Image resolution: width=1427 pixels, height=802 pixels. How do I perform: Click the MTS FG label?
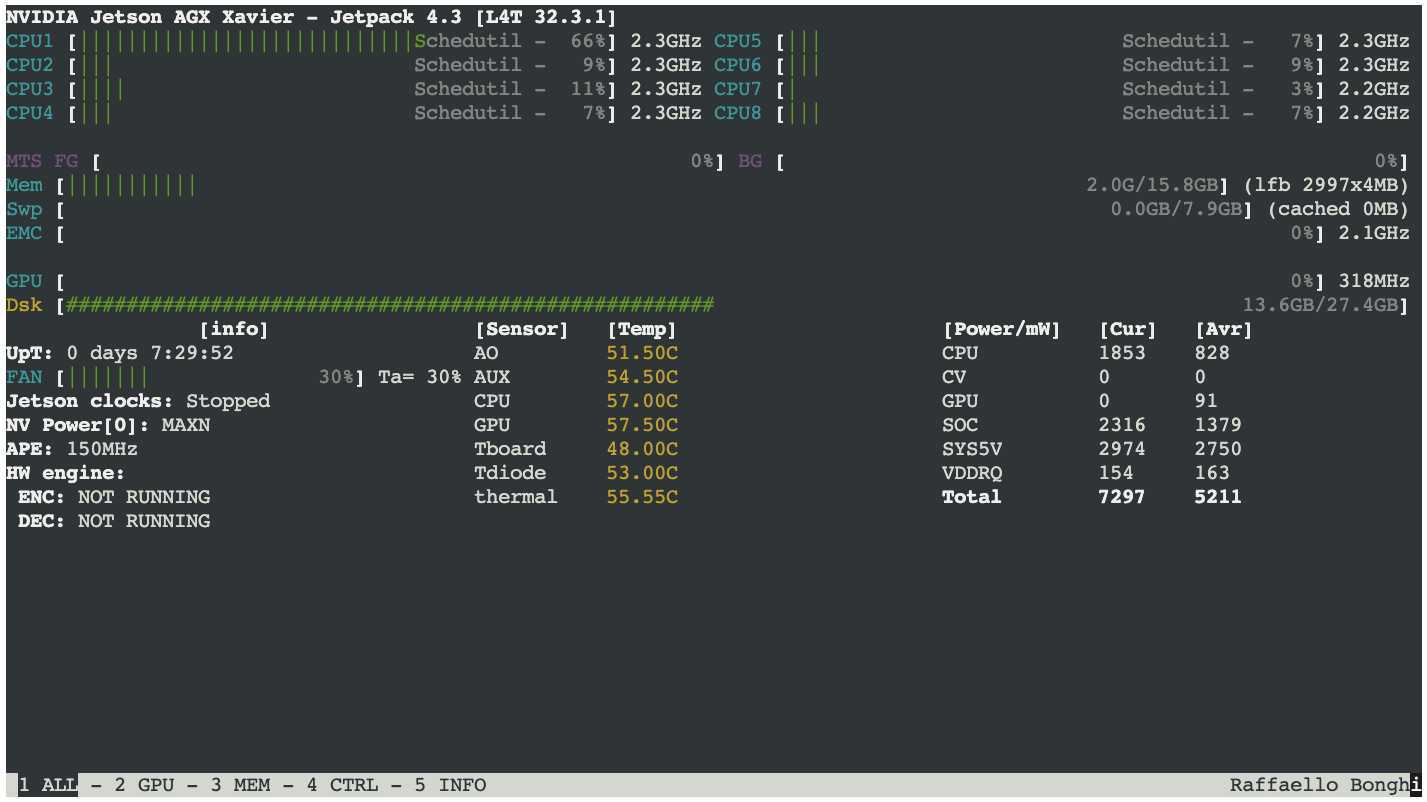pos(42,161)
